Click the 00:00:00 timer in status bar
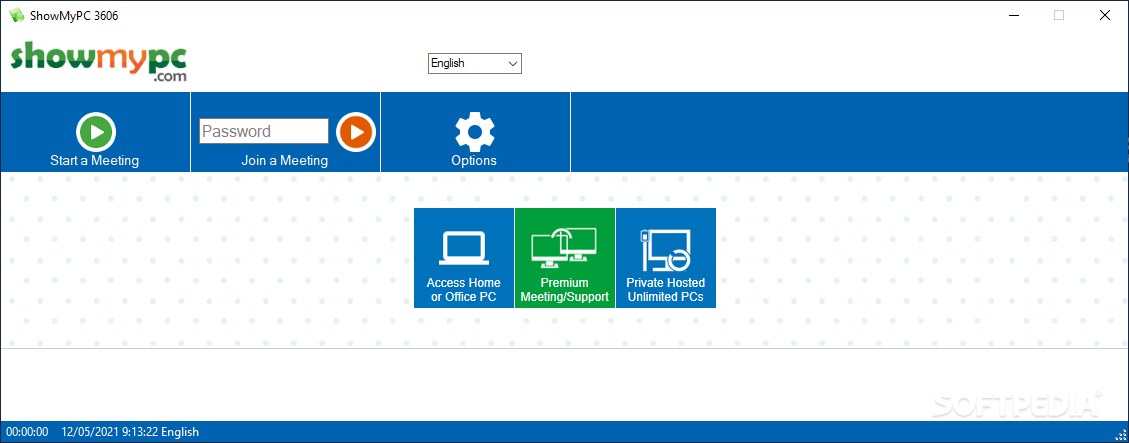 click(x=27, y=432)
